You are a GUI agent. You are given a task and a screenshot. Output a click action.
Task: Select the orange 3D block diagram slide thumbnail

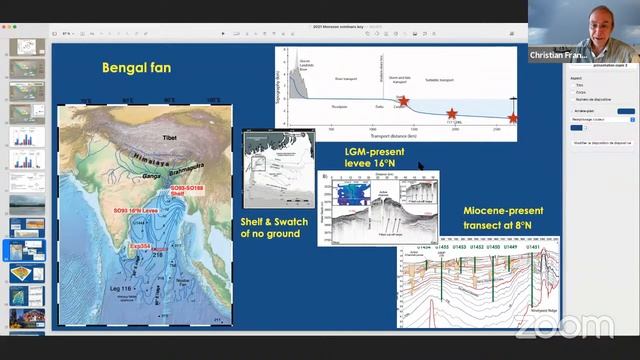pos(27,273)
